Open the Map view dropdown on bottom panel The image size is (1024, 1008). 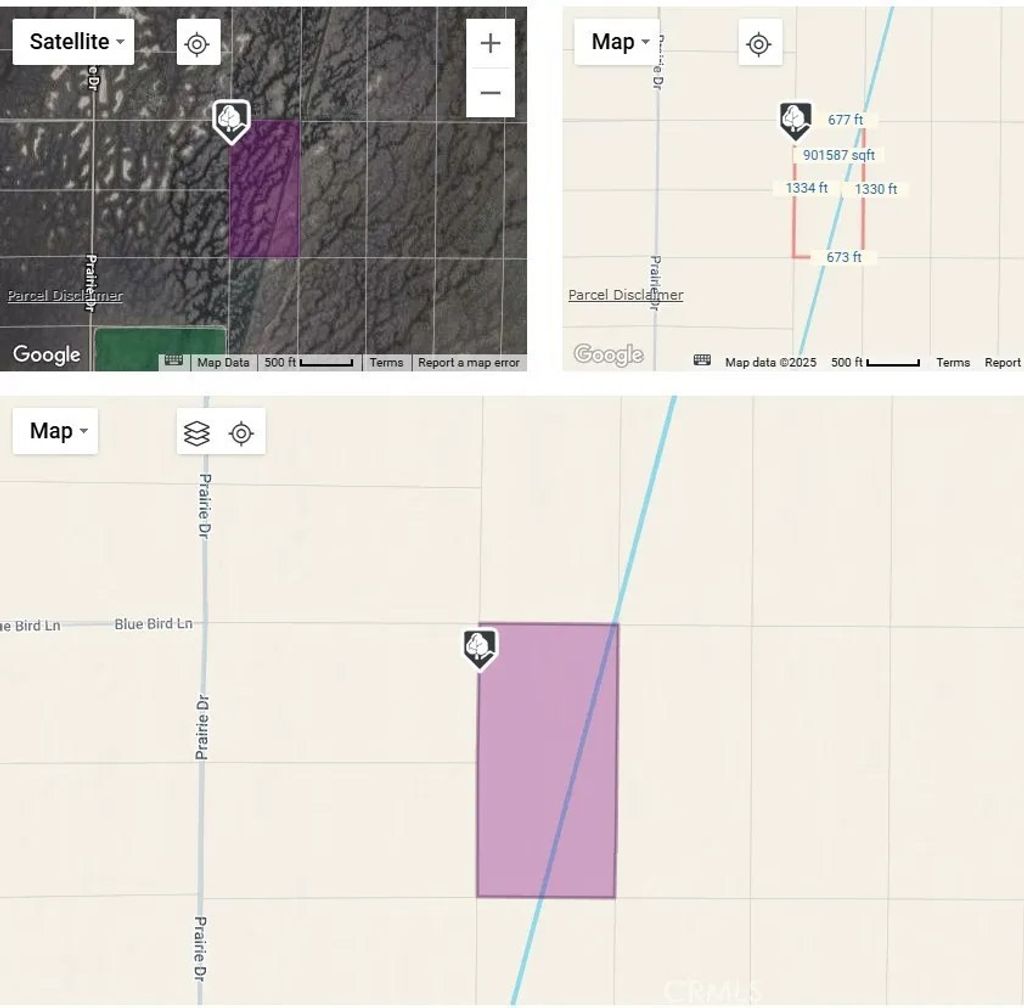55,431
